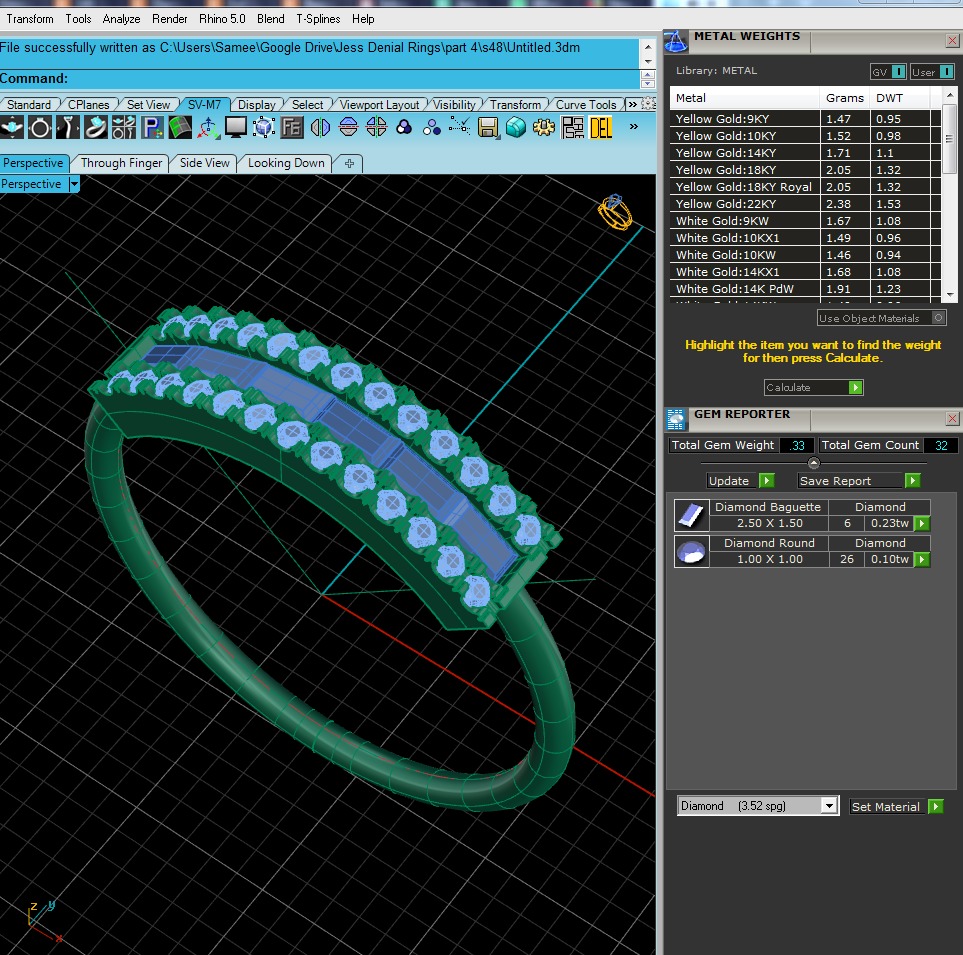Click metal list scroll up arrow
Image resolution: width=963 pixels, height=955 pixels.
[x=949, y=95]
